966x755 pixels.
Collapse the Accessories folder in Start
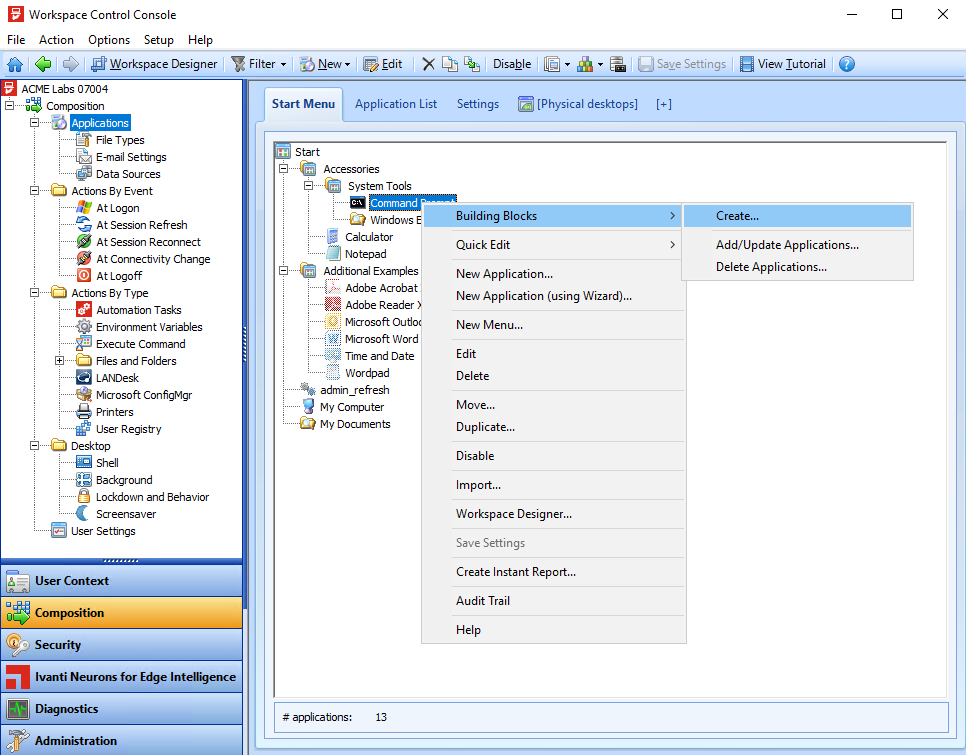(x=283, y=169)
